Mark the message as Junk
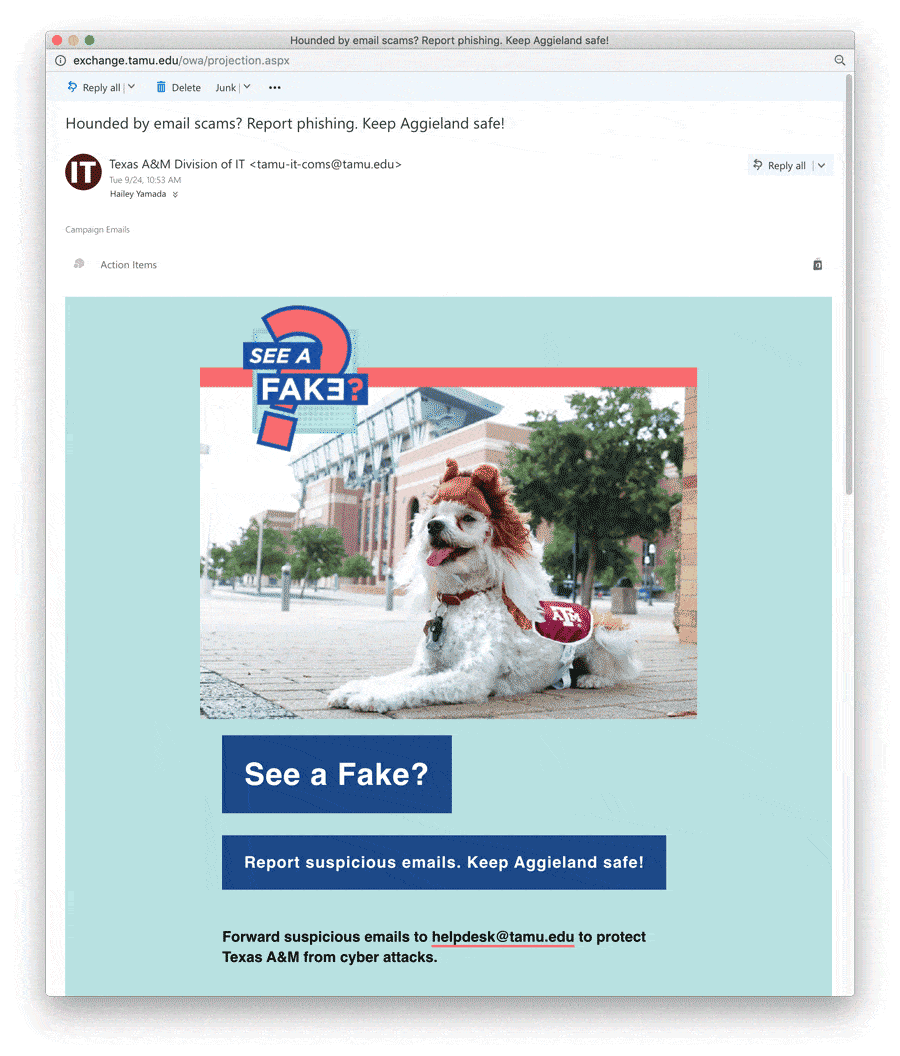 coord(226,88)
